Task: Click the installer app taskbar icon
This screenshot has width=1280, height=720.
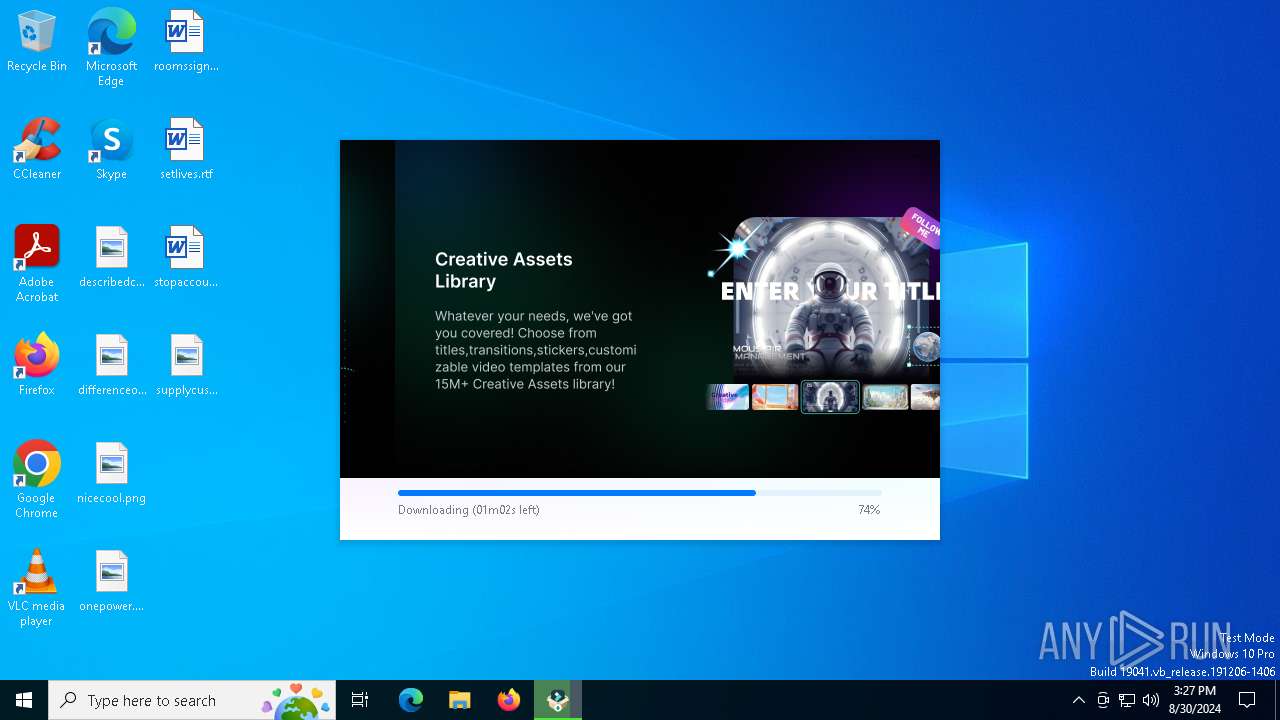Action: tap(558, 700)
